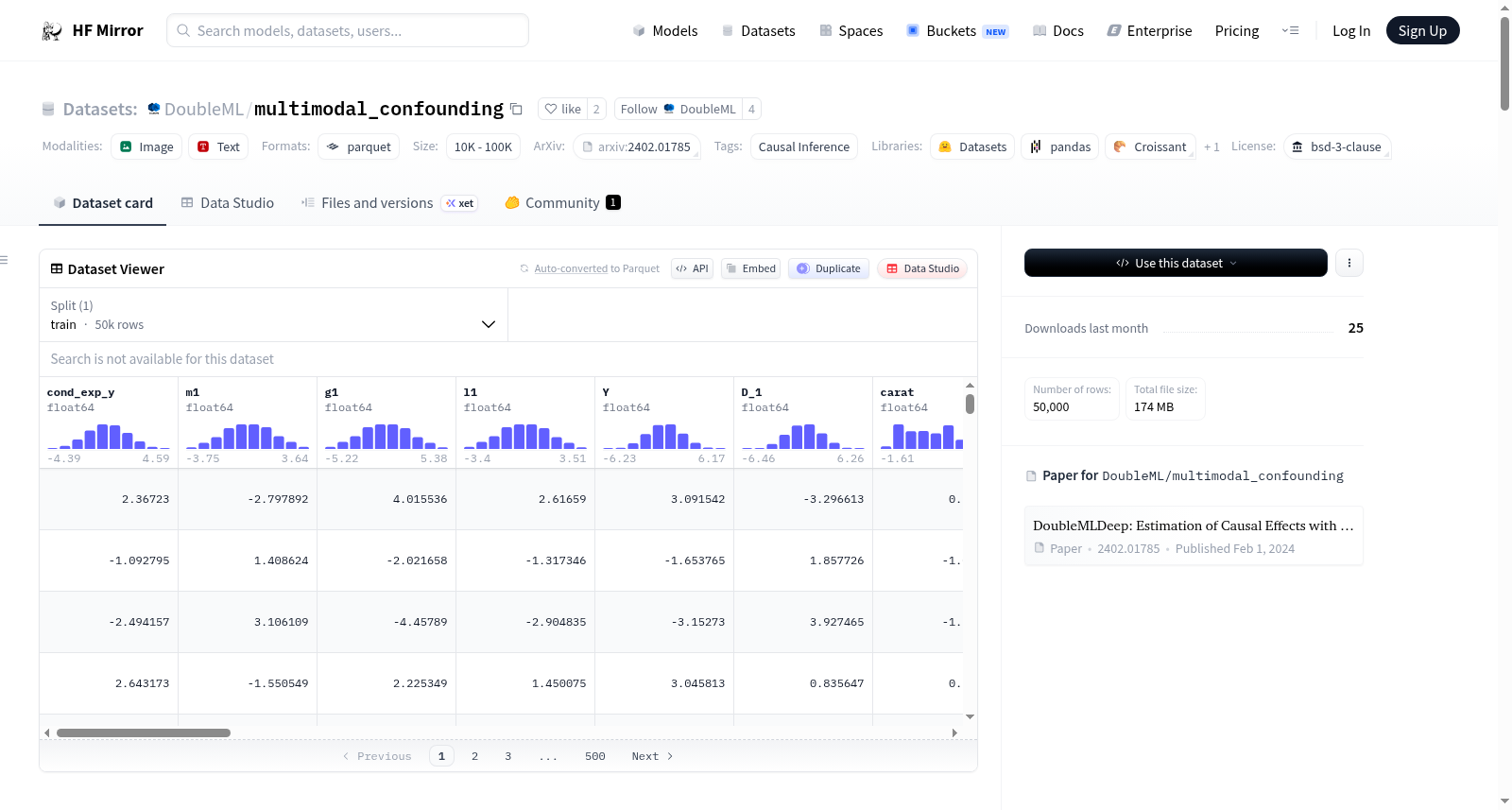Viewport: 1512px width, 810px height.
Task: Click the left sidebar collapse handle icon
Action: (x=4, y=260)
